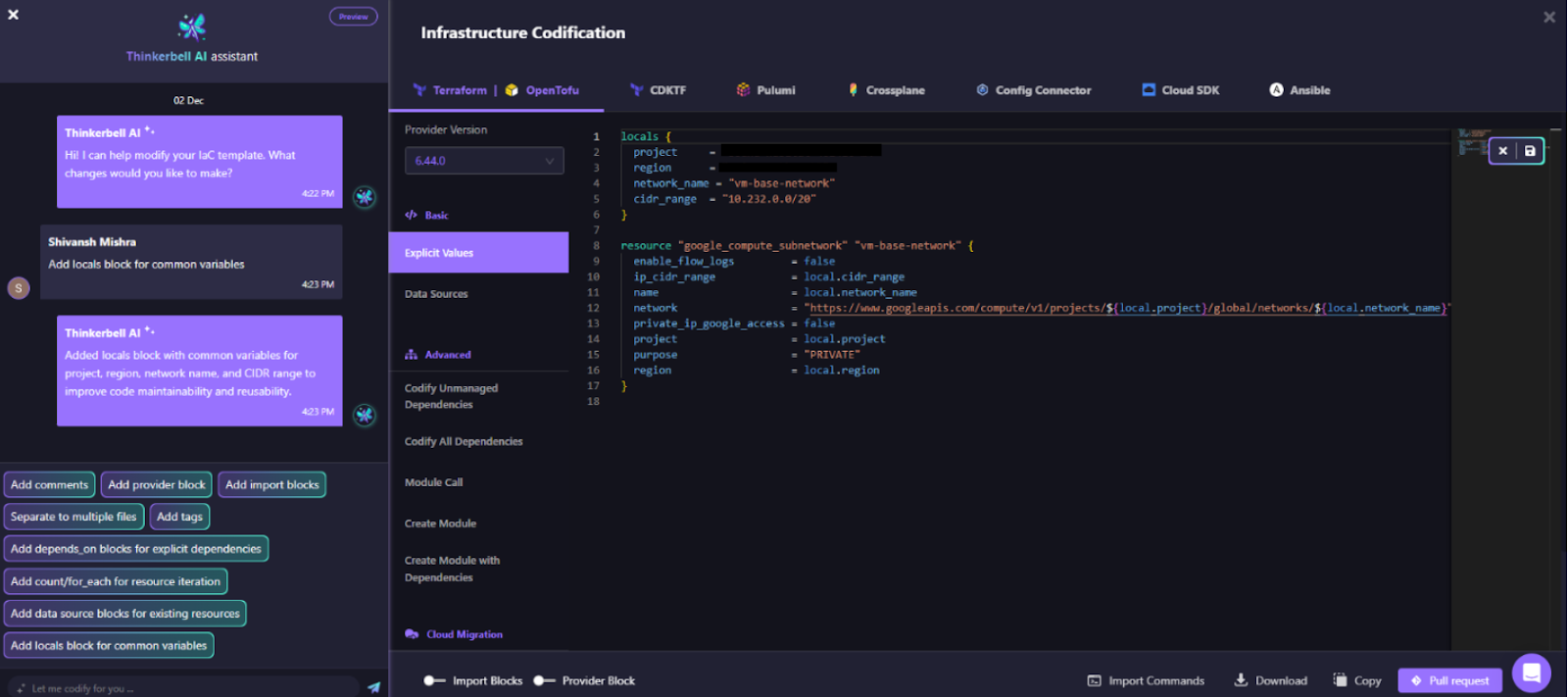Select 'Create Module' option
The height and width of the screenshot is (697, 1568).
pos(440,523)
